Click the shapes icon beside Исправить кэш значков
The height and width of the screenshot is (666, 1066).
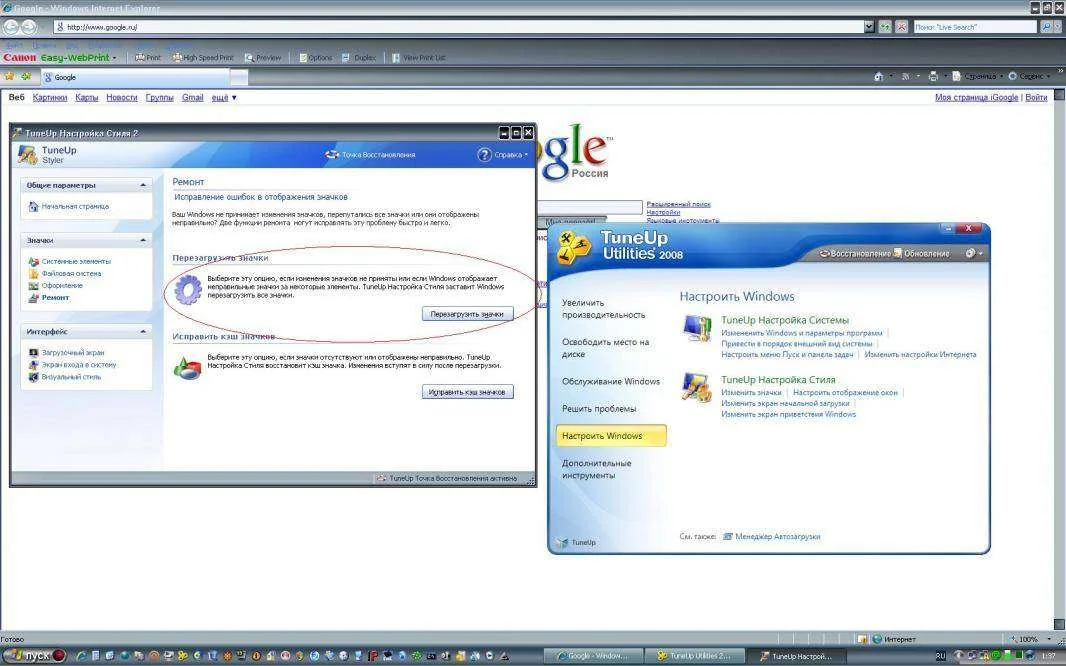pyautogui.click(x=188, y=368)
